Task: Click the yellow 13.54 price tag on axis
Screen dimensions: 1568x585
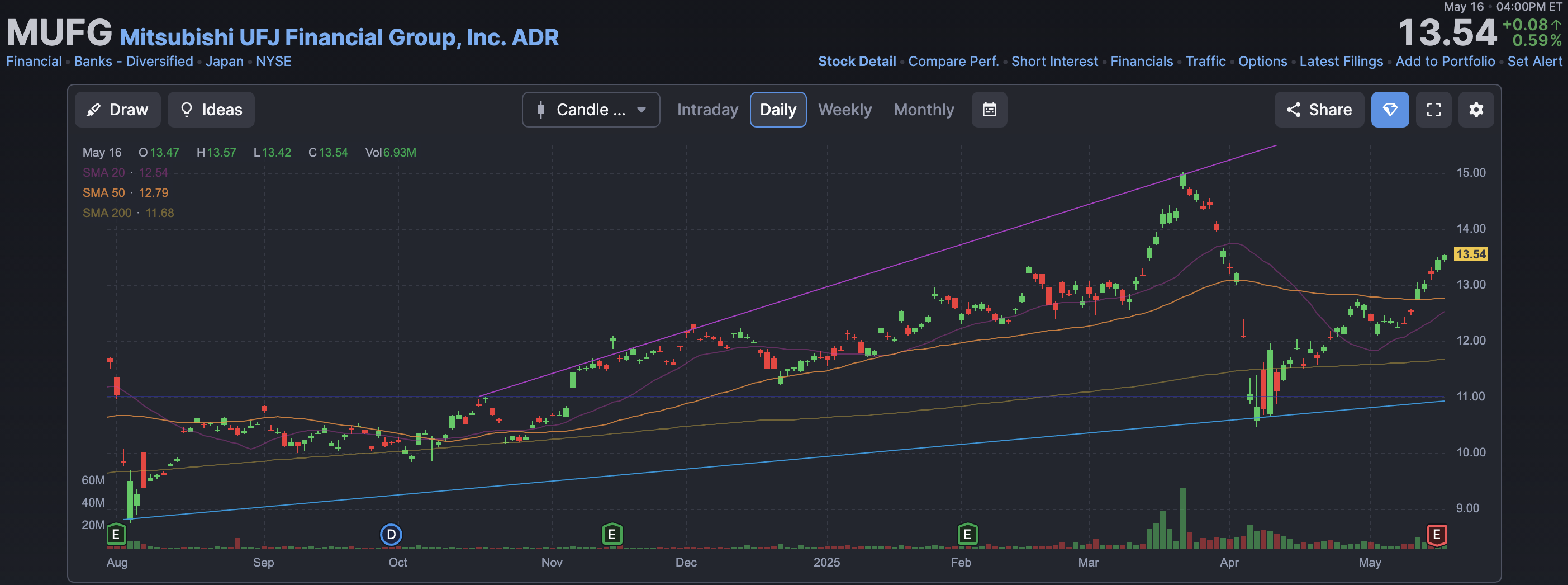Action: pos(1470,254)
